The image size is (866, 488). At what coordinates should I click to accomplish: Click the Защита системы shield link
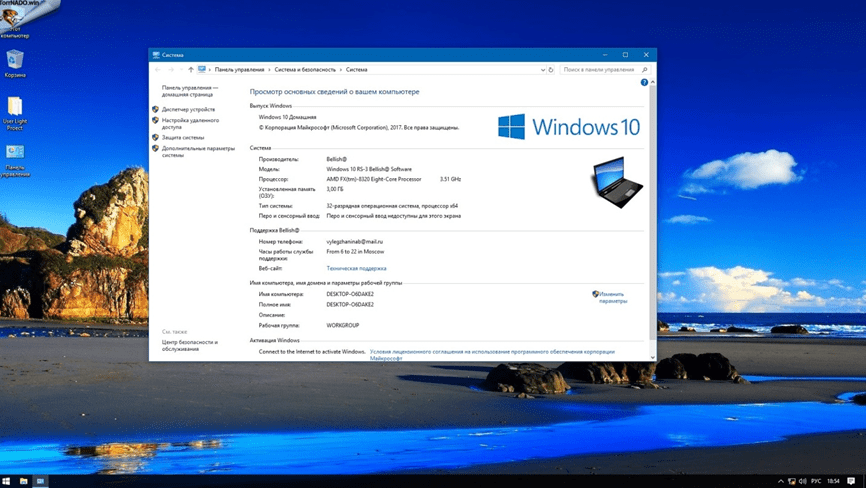[x=183, y=137]
